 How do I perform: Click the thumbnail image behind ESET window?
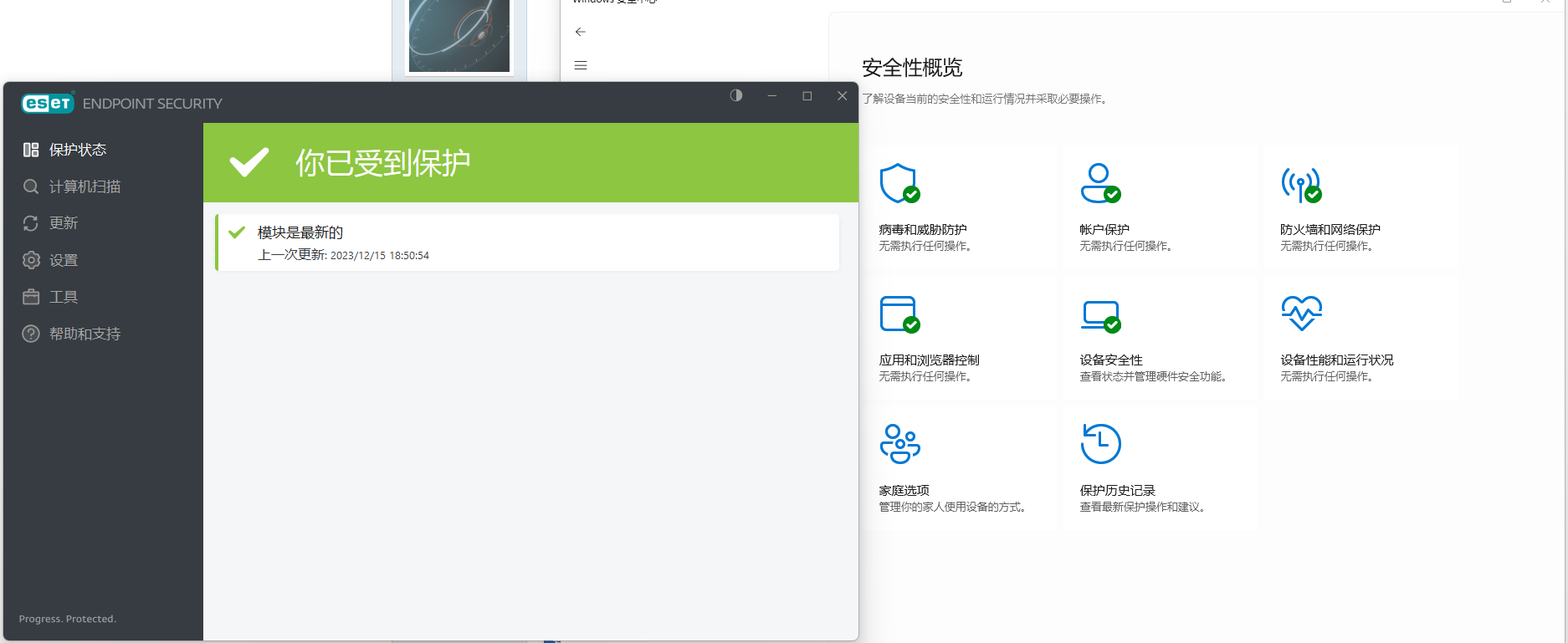coord(459,36)
